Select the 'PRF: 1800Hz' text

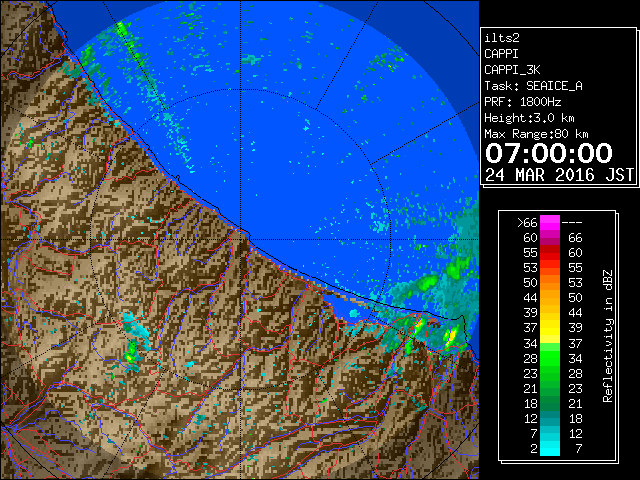click(x=523, y=102)
